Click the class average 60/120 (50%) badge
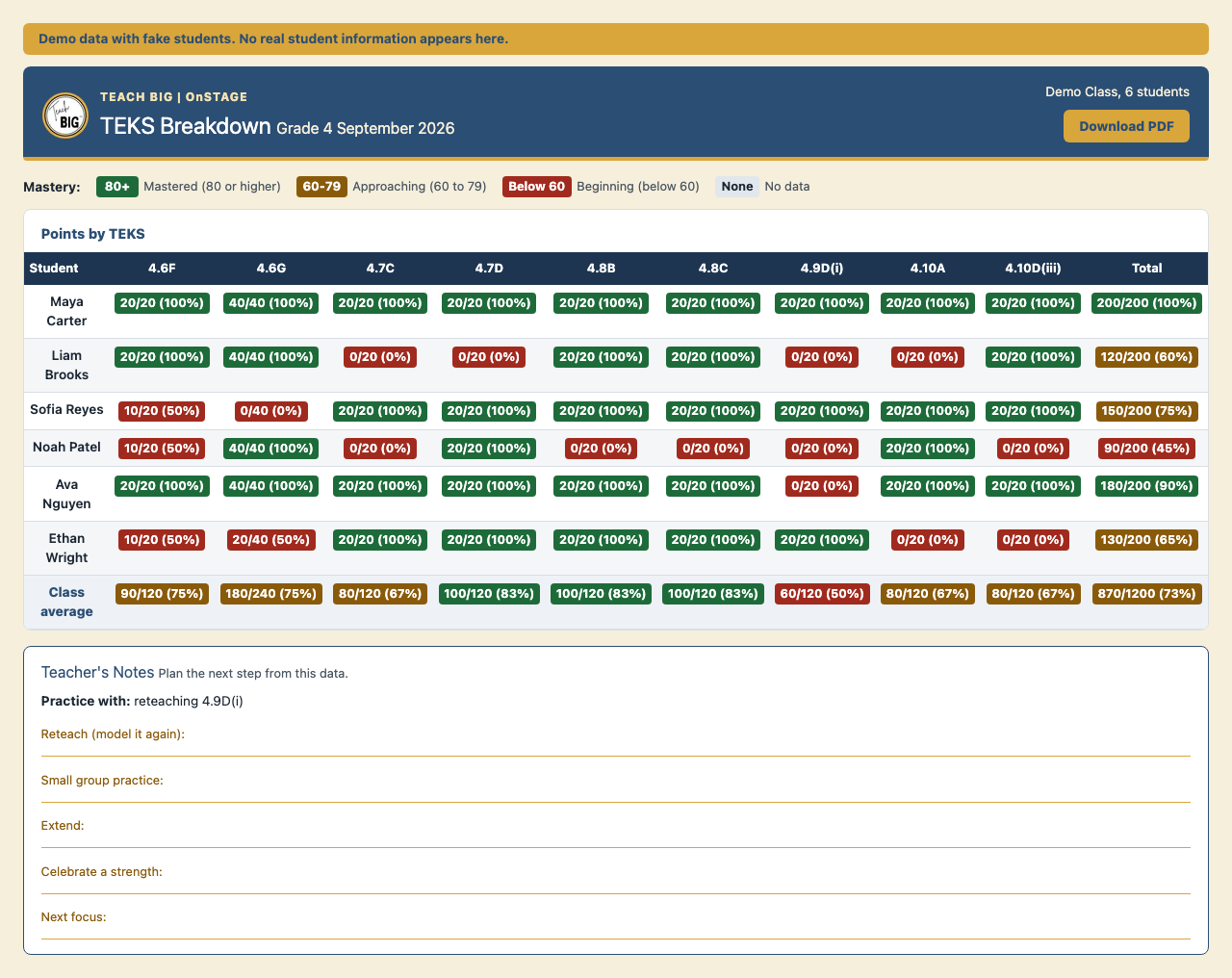Image resolution: width=1232 pixels, height=978 pixels. [x=822, y=594]
